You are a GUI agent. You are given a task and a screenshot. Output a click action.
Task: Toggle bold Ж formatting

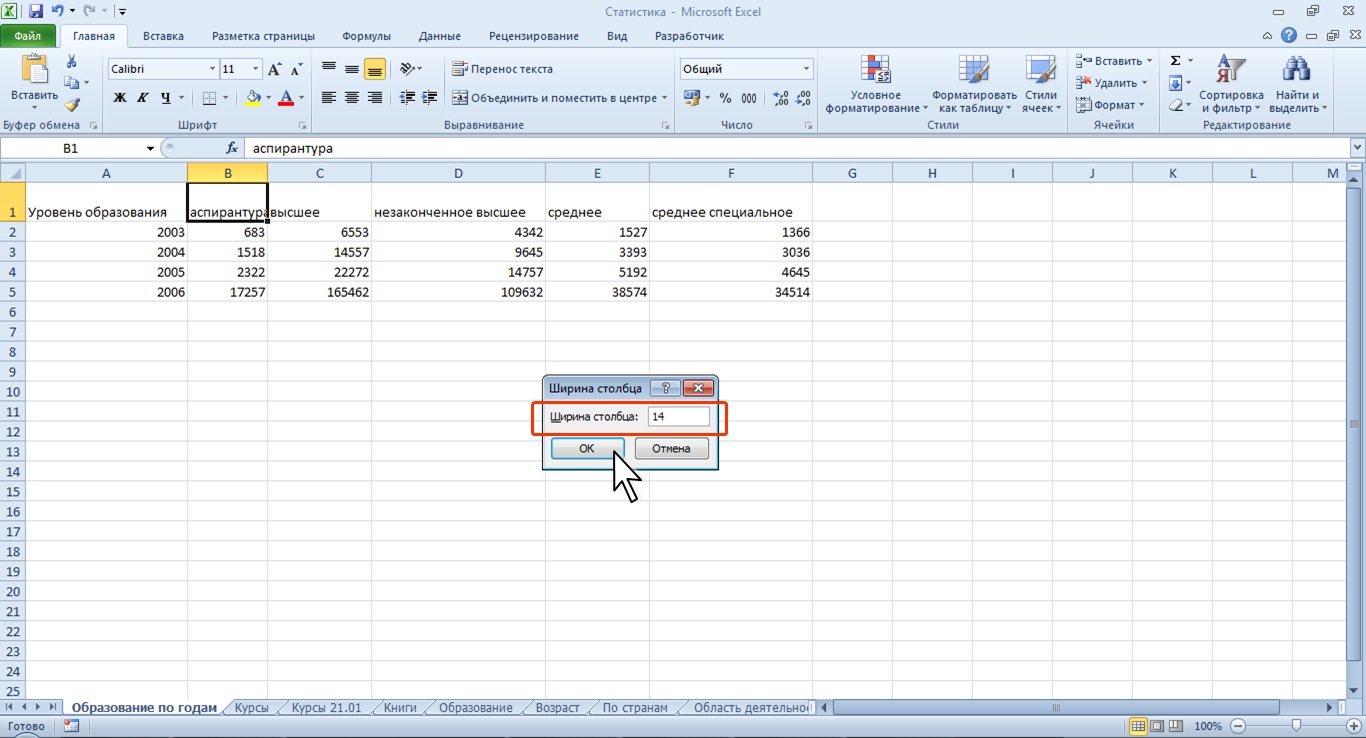coord(120,98)
